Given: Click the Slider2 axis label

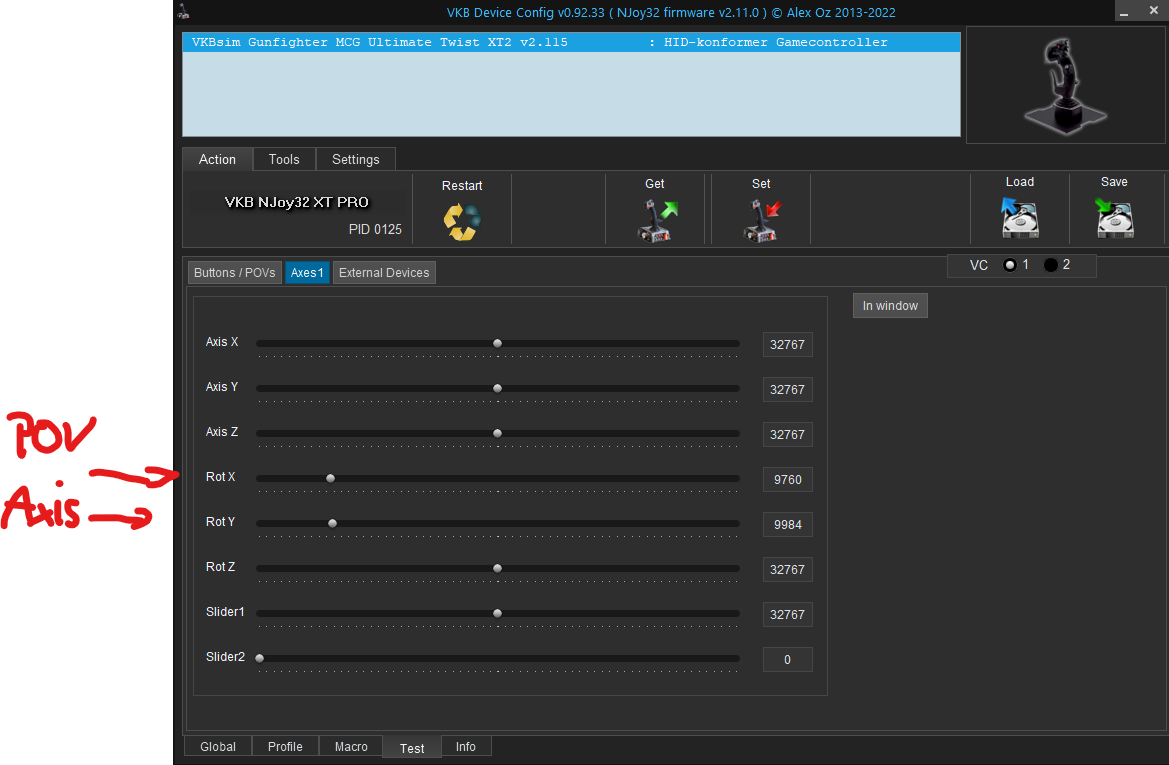Looking at the screenshot, I should point(225,657).
